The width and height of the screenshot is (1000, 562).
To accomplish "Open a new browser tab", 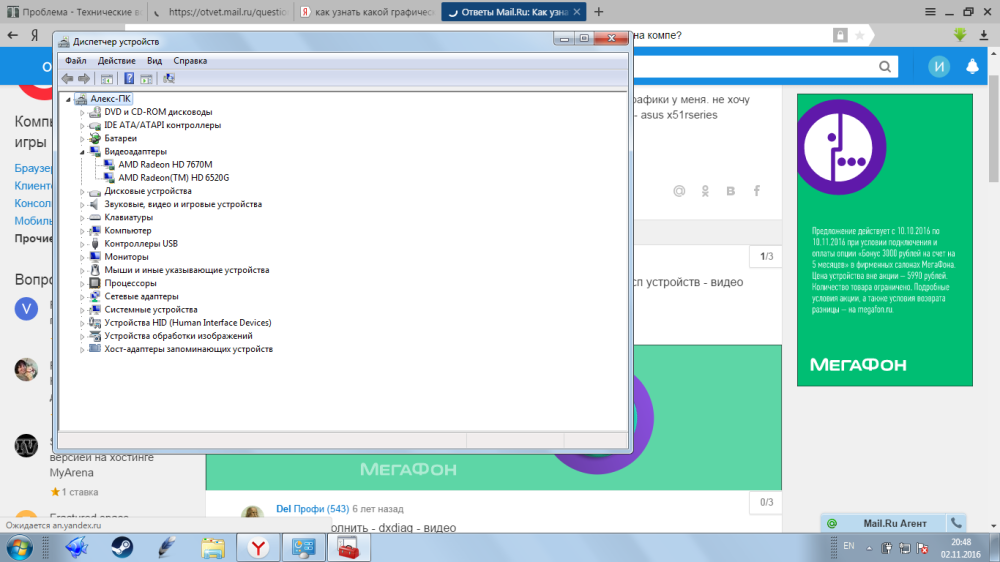I will coord(598,12).
